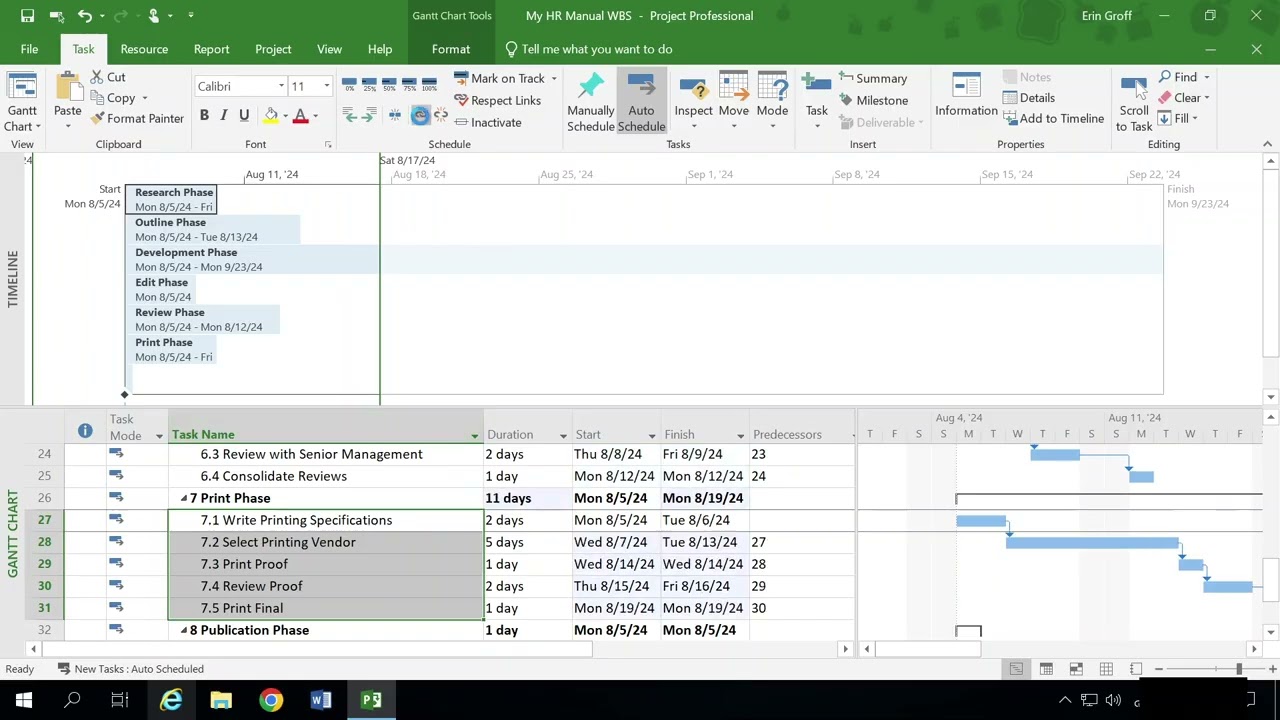Click Scroll to Task
Screen dimensions: 1280x720
pos(1134,103)
